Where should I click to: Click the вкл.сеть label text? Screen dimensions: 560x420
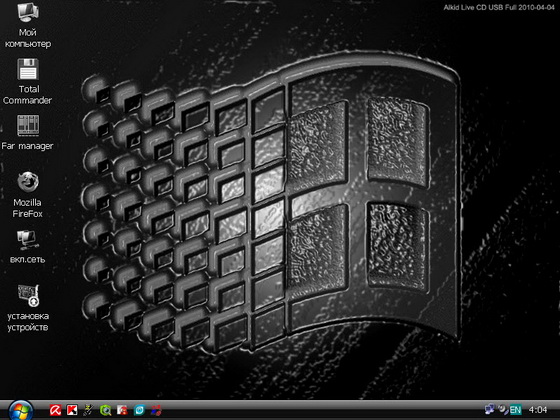pyautogui.click(x=28, y=259)
